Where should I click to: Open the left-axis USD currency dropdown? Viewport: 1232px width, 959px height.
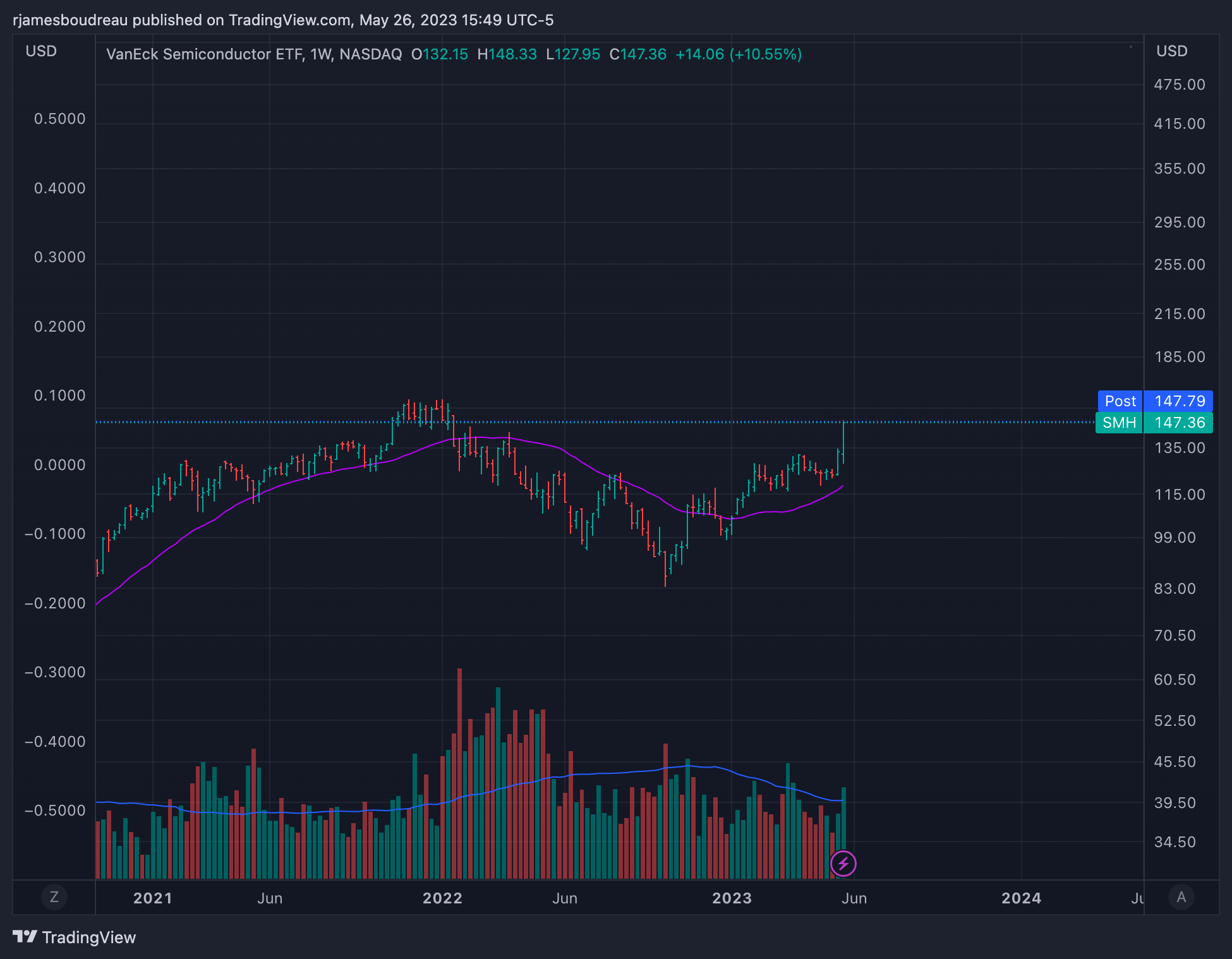[x=41, y=51]
